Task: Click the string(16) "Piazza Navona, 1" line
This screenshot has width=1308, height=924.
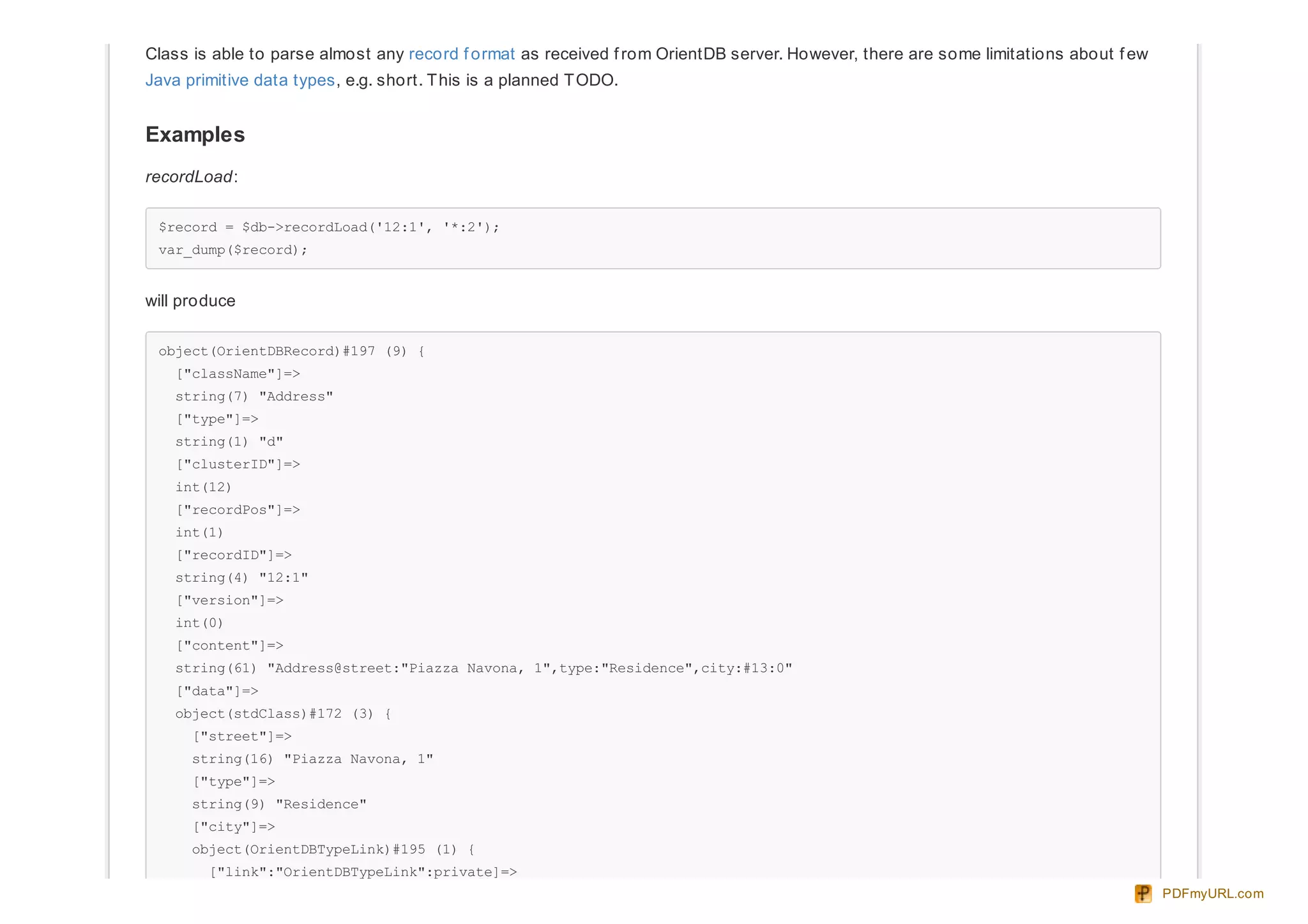Action: [312, 759]
